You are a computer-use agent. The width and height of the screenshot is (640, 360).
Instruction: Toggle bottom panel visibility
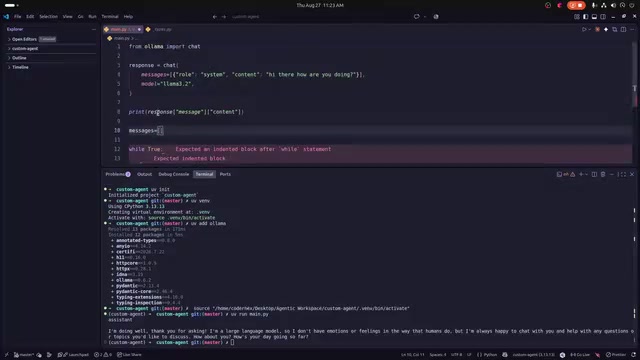point(594,17)
